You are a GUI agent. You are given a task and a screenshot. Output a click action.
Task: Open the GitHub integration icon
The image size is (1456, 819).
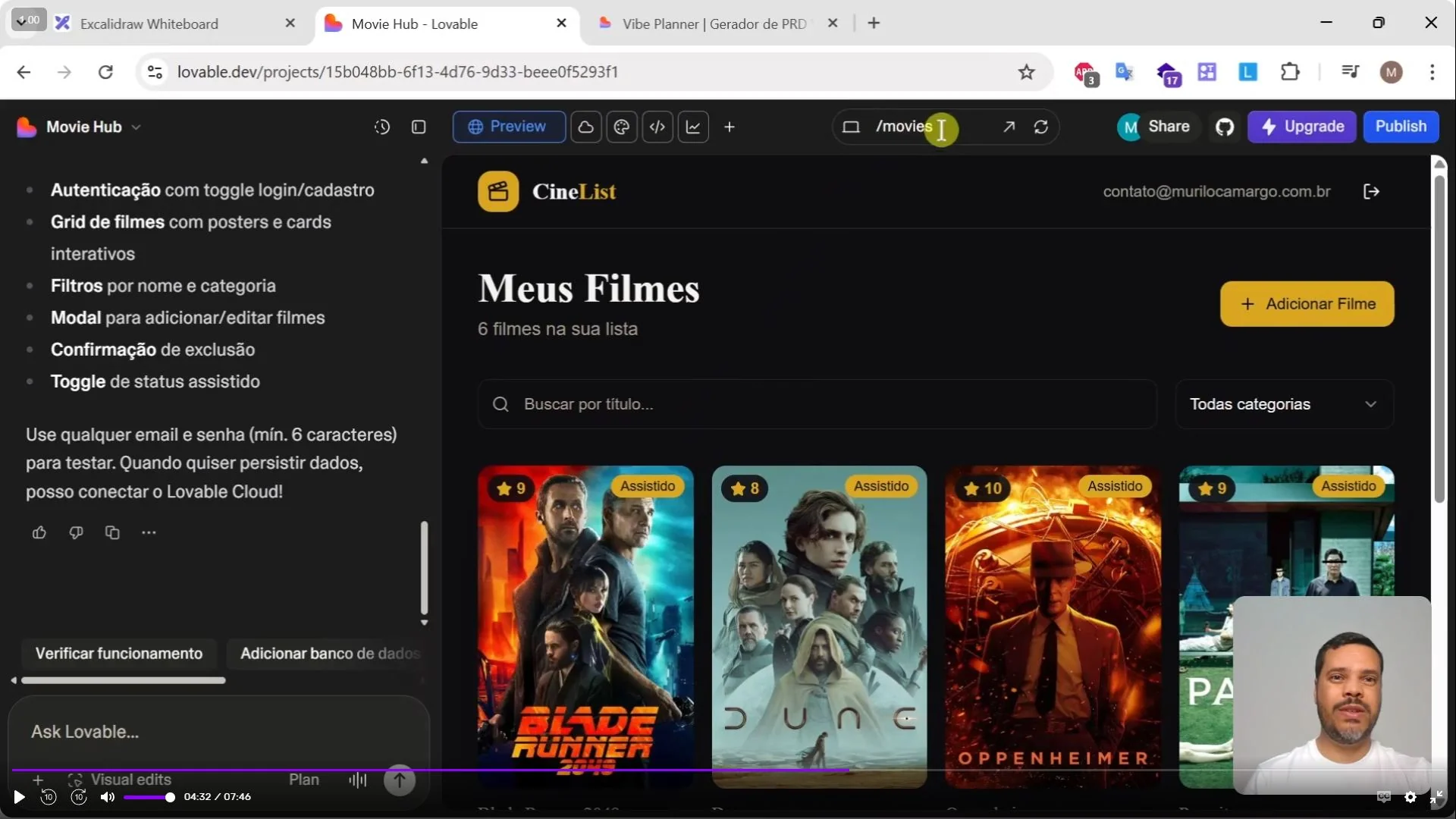(x=1225, y=127)
